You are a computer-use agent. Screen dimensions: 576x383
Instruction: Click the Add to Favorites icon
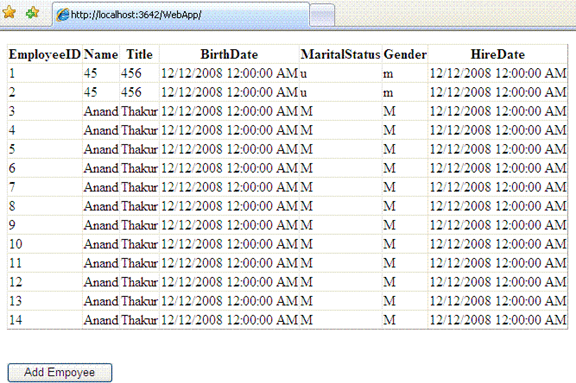[32, 12]
